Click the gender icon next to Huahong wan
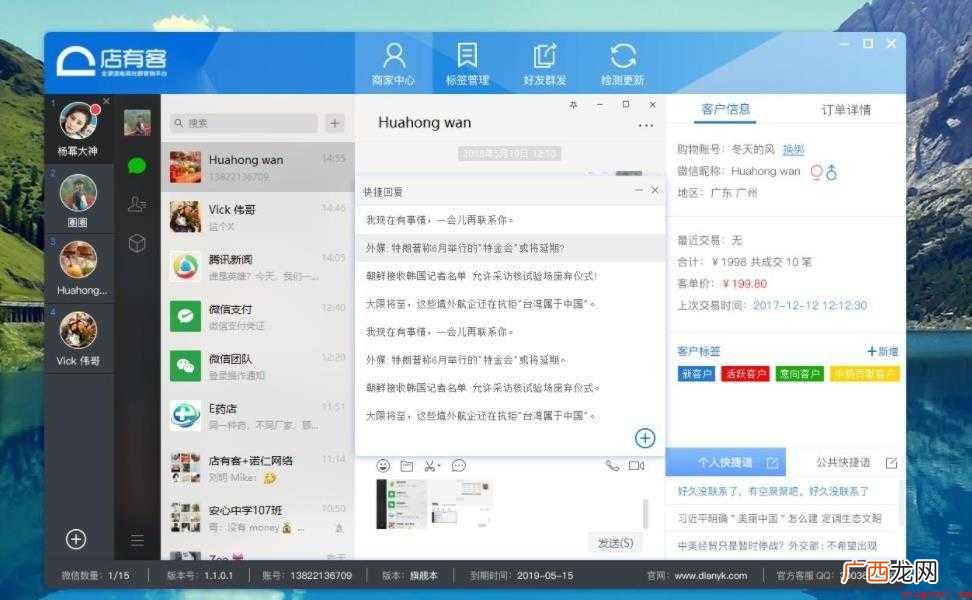 tap(824, 172)
